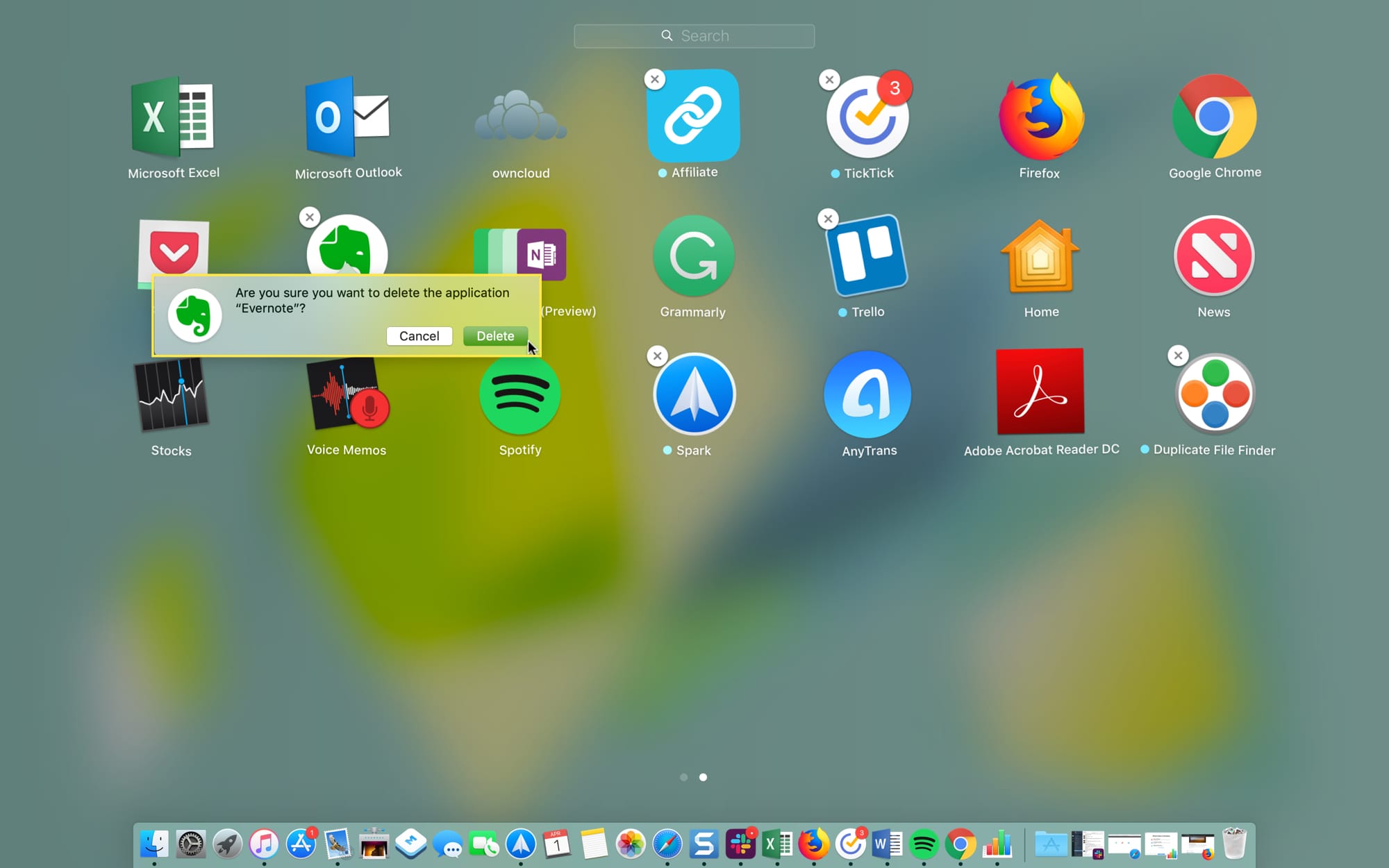Viewport: 1389px width, 868px height.
Task: Open the News app
Action: (1213, 256)
